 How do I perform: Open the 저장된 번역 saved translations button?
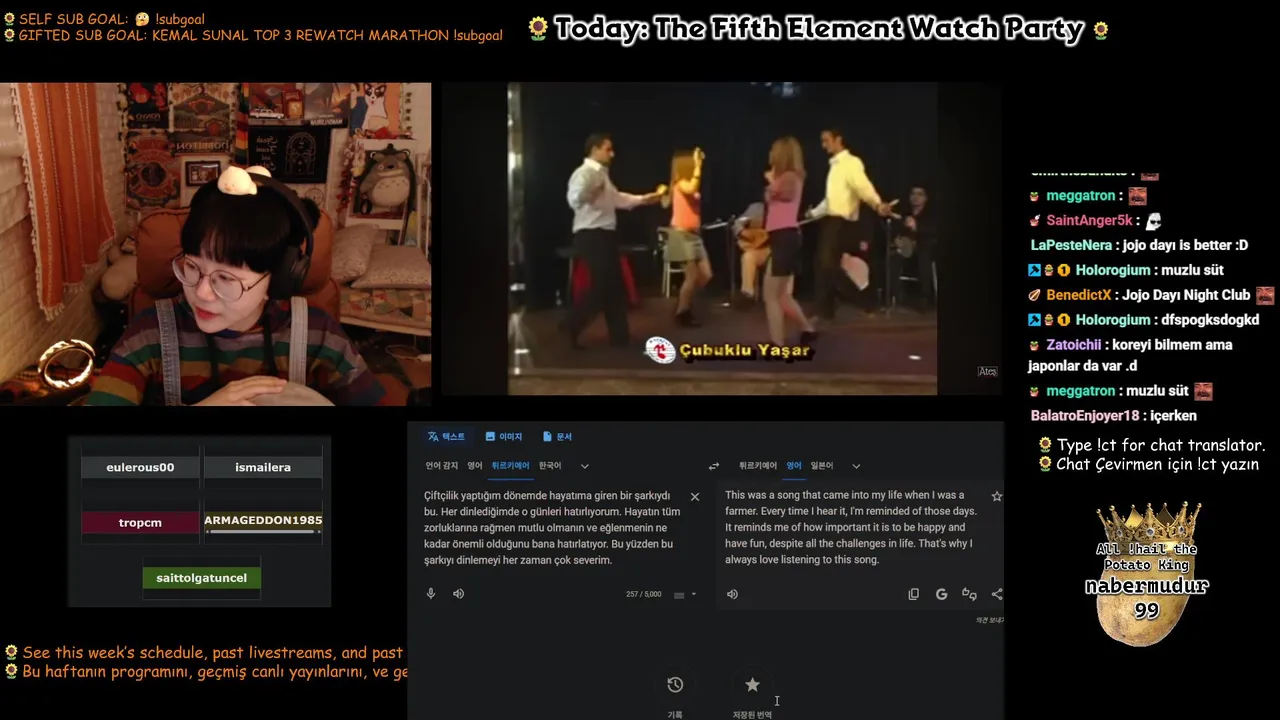752,686
